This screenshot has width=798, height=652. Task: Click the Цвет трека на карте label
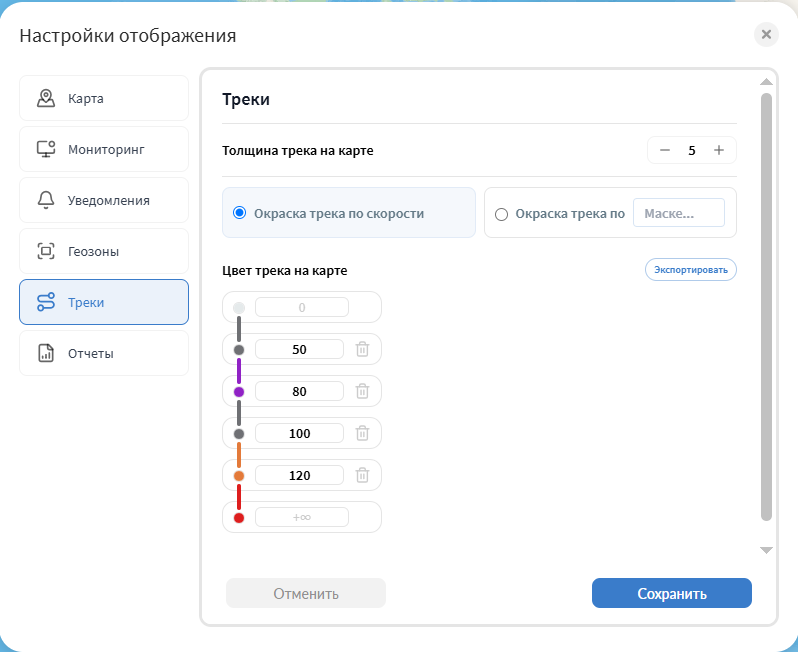point(284,271)
